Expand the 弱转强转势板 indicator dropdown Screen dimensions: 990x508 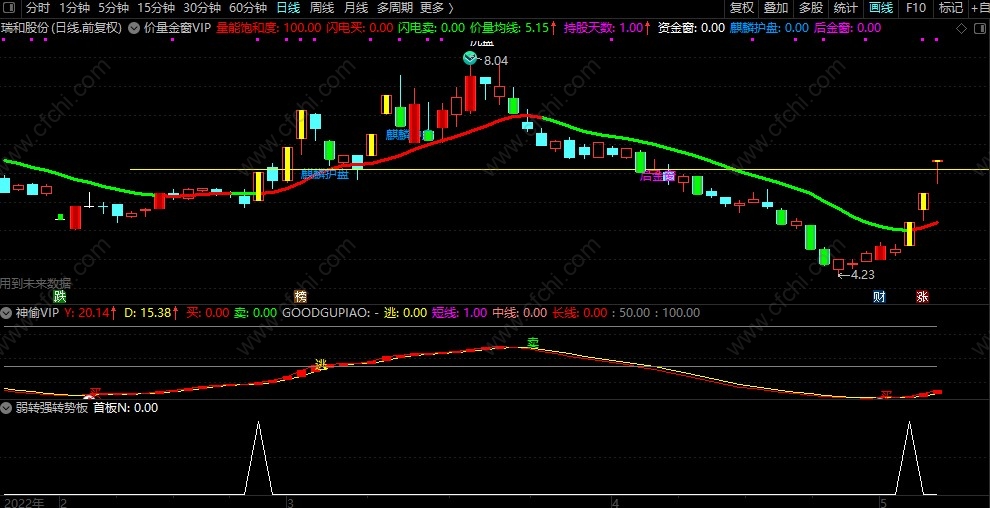pyautogui.click(x=6, y=408)
